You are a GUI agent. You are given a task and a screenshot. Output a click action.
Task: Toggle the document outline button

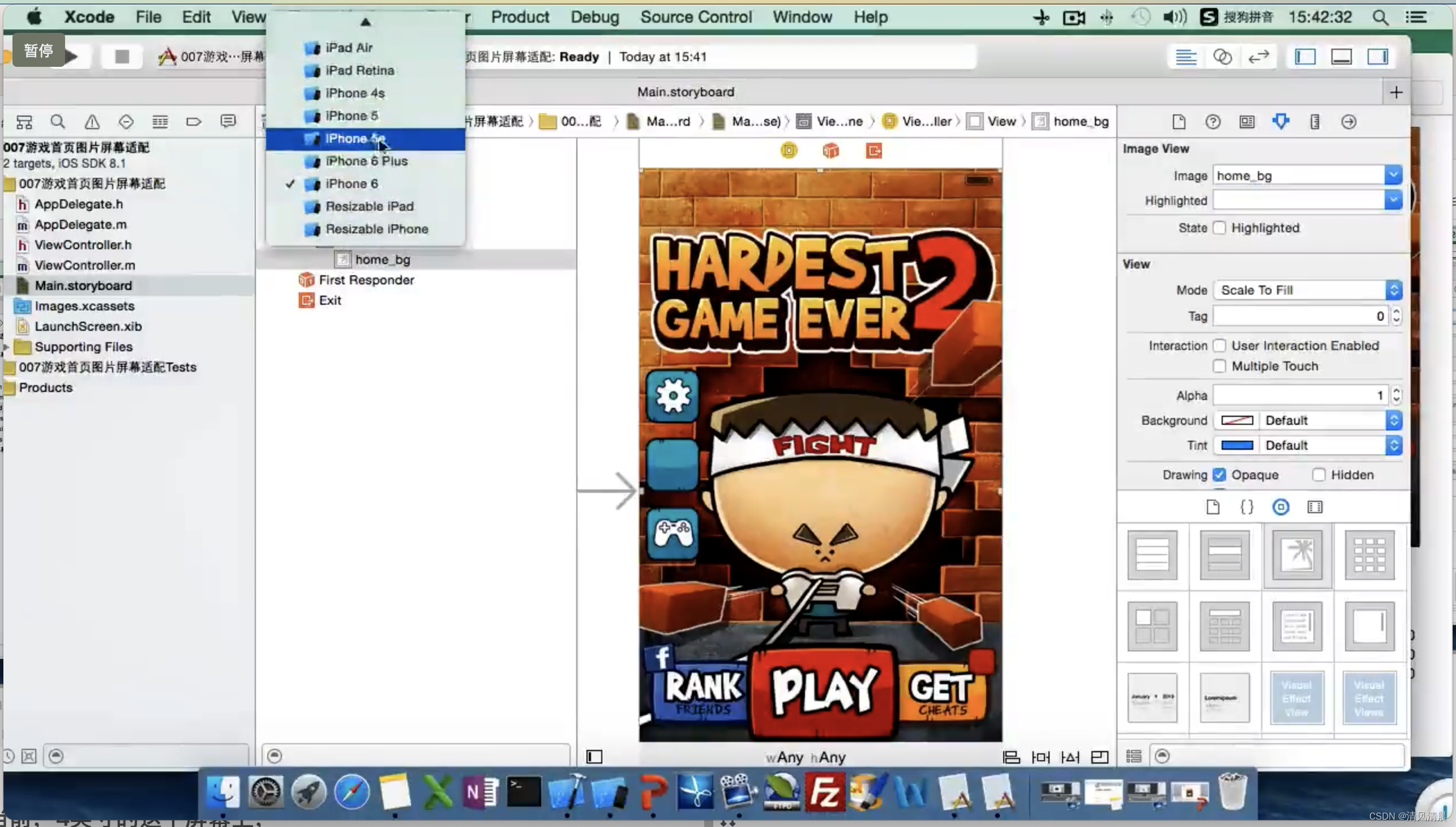pos(594,757)
